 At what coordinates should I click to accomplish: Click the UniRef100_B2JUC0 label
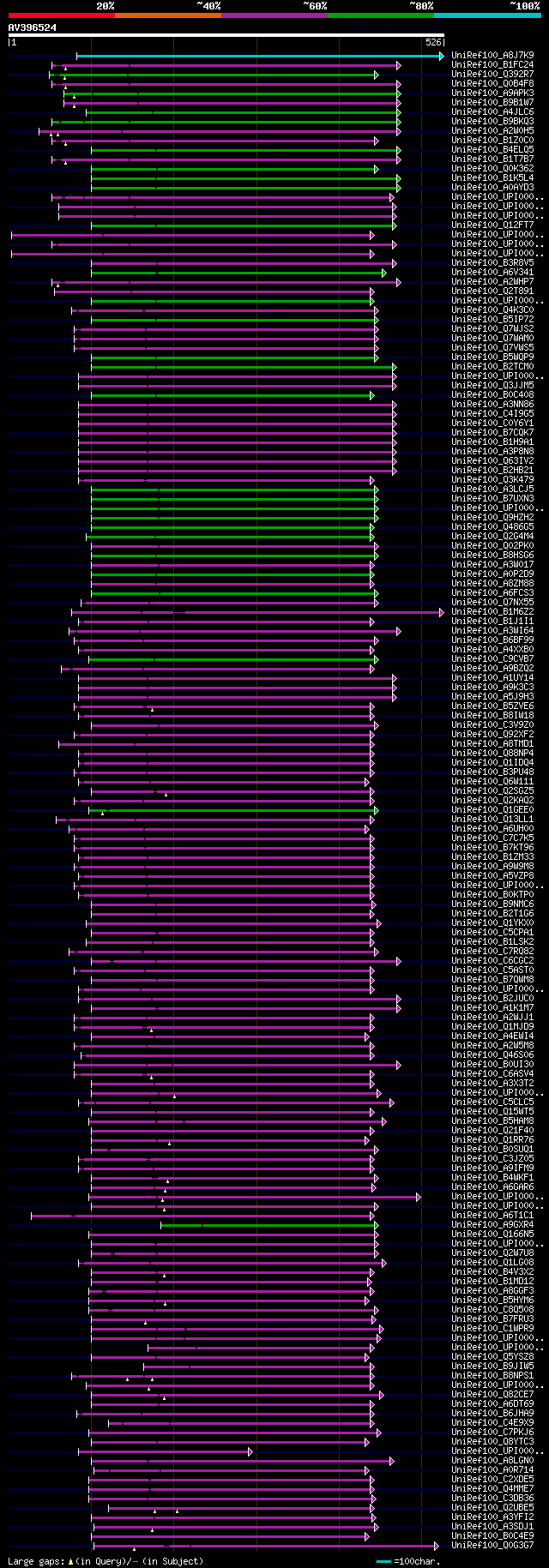pyautogui.click(x=492, y=999)
